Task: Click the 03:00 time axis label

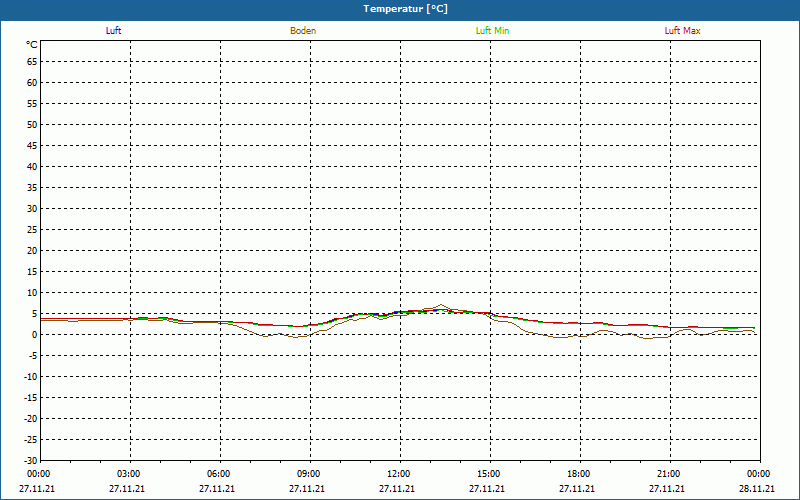Action: [129, 474]
